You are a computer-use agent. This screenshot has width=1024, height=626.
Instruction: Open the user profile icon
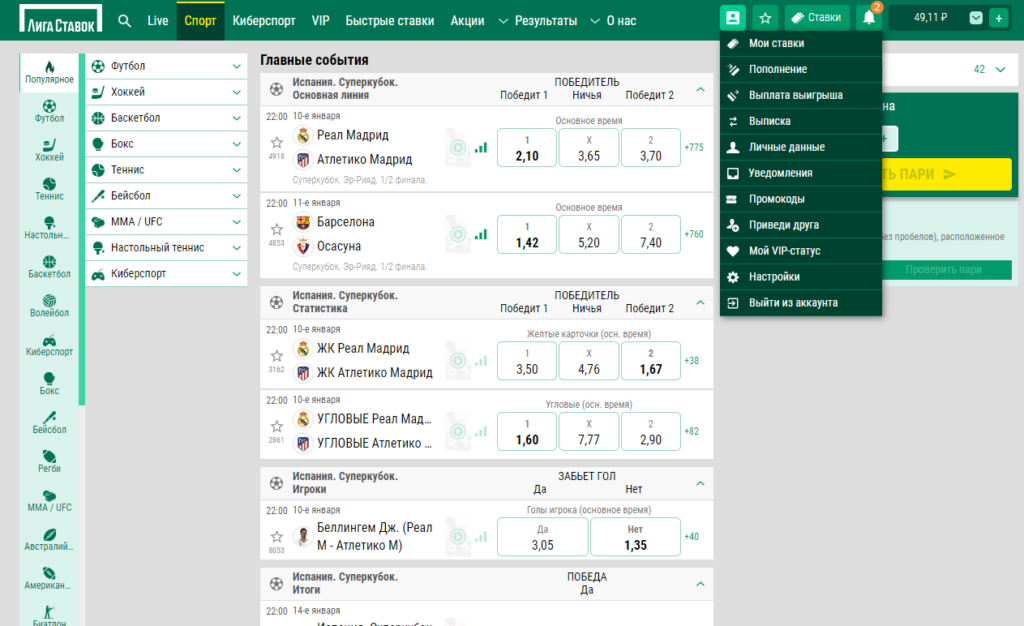(733, 18)
